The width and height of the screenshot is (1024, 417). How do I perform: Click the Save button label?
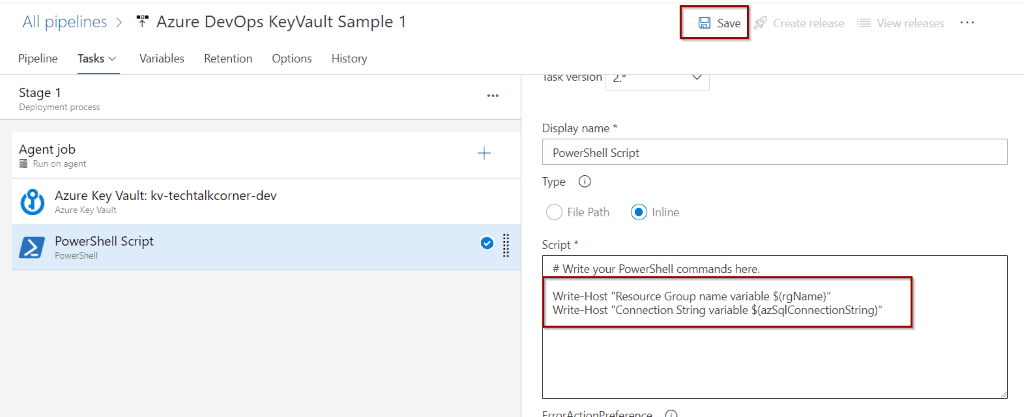pos(729,23)
